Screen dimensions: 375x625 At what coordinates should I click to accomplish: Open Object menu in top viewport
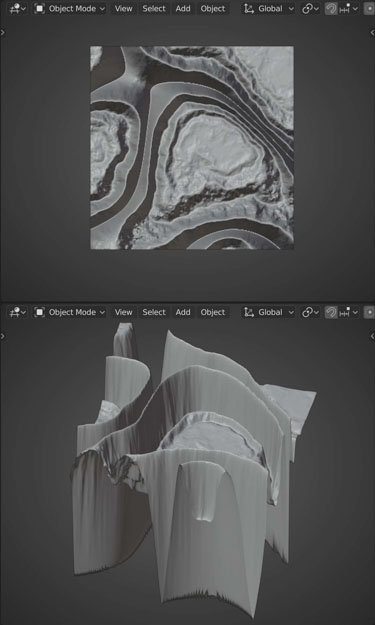click(213, 8)
